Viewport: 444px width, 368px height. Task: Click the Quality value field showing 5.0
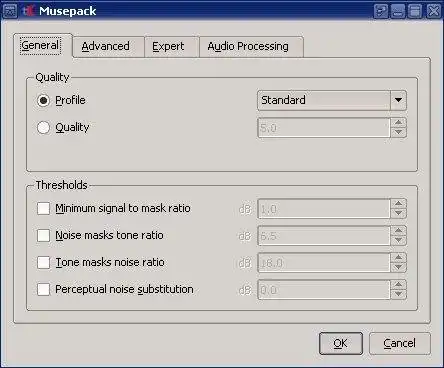point(324,128)
